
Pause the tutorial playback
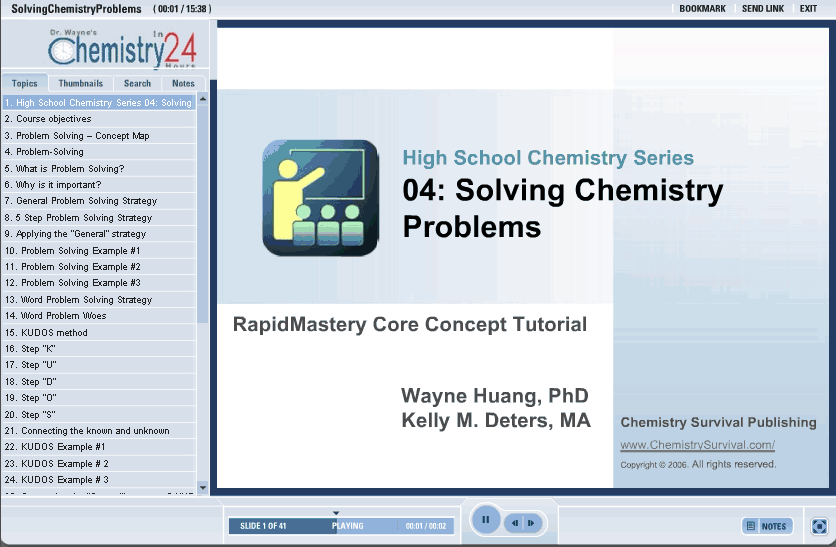click(x=485, y=520)
